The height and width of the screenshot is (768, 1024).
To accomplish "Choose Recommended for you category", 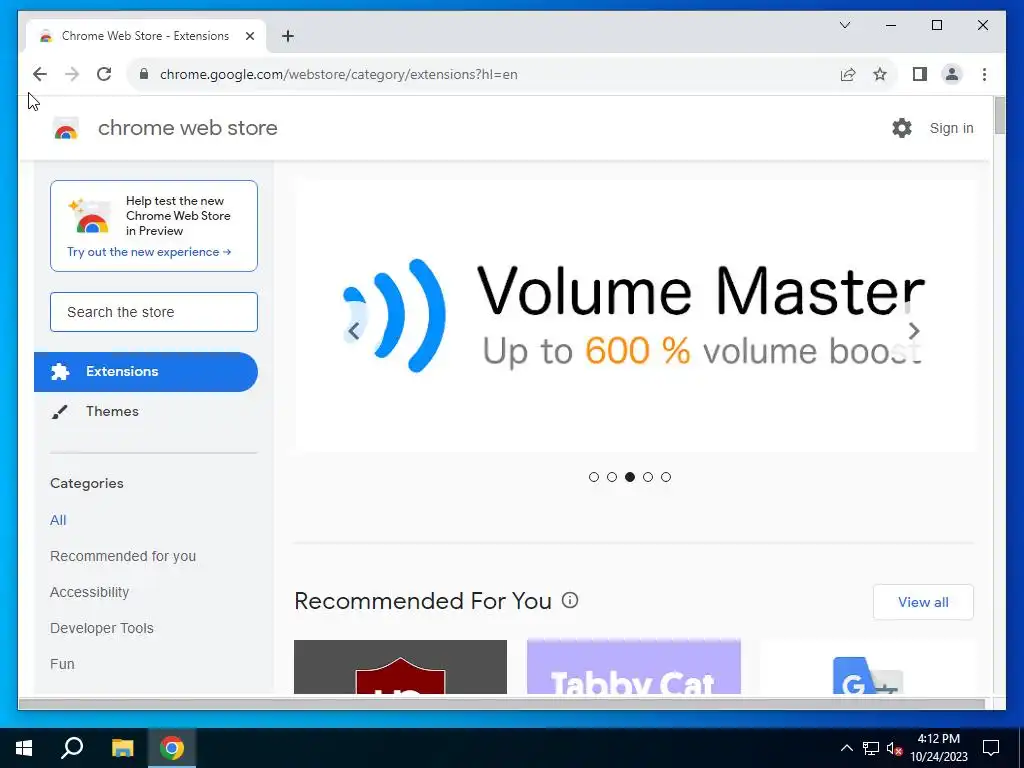I will click(123, 556).
